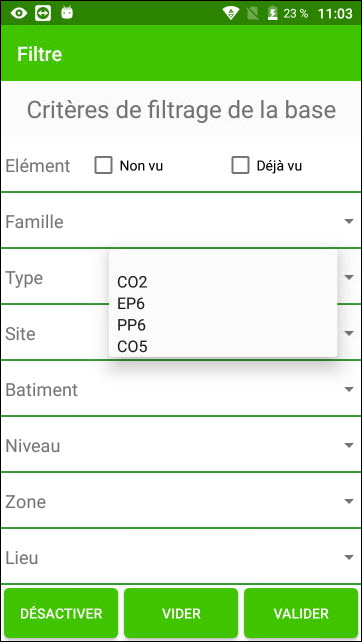Tap the battery charging icon
The width and height of the screenshot is (362, 642).
coord(272,14)
